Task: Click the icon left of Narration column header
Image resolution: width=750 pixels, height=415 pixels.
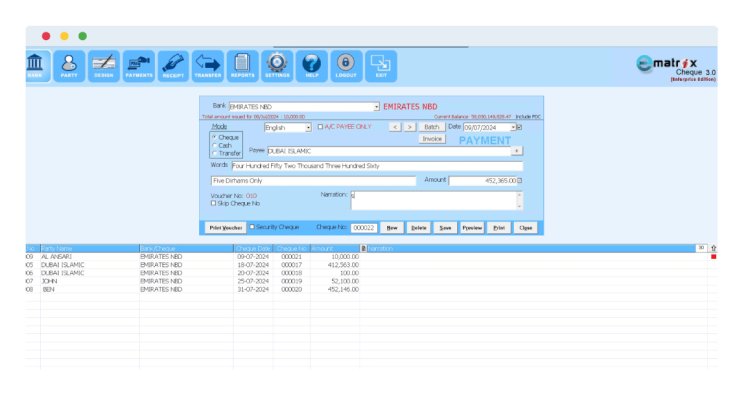Action: [364, 249]
